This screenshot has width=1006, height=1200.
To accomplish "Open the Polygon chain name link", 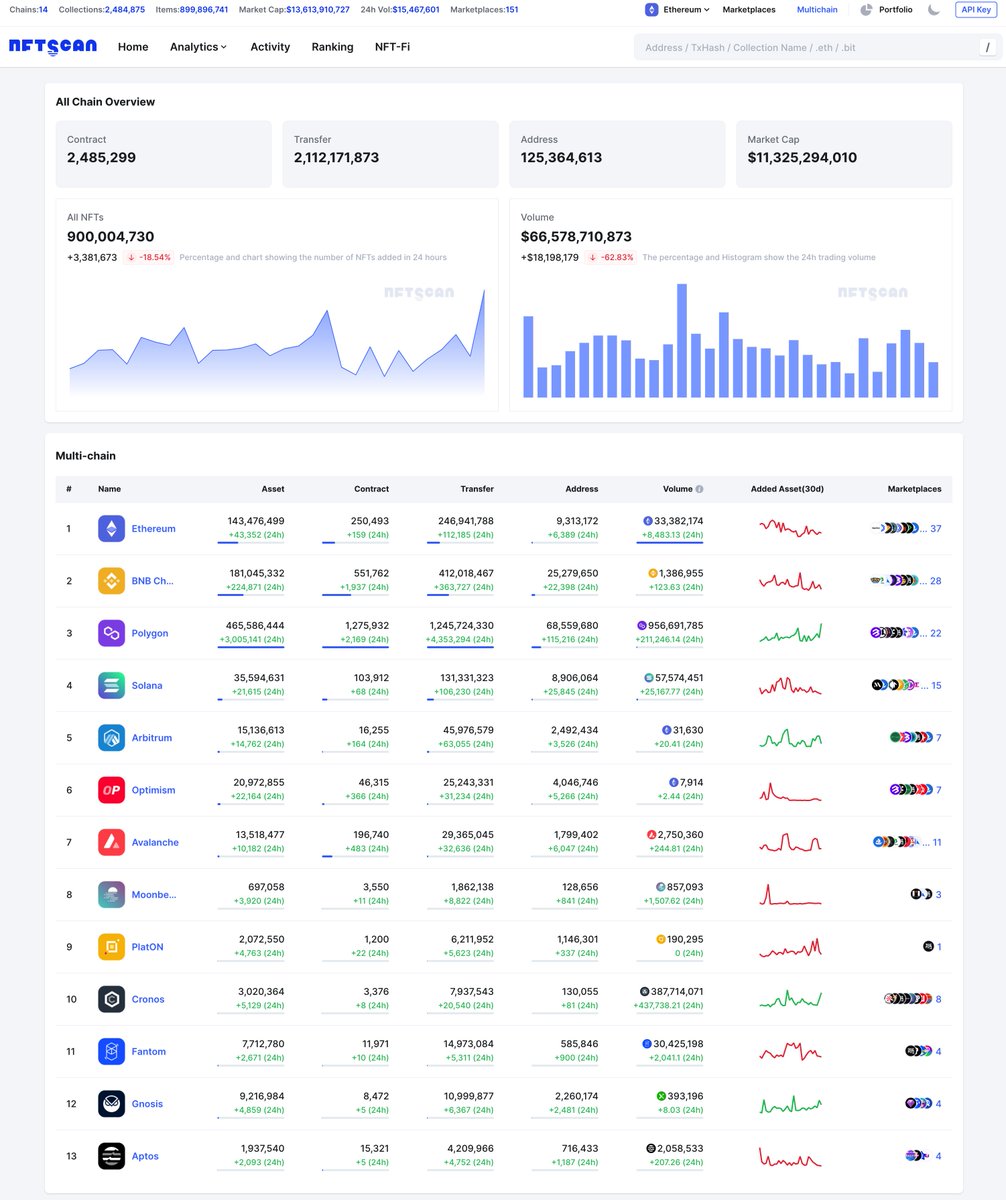I will (x=150, y=633).
